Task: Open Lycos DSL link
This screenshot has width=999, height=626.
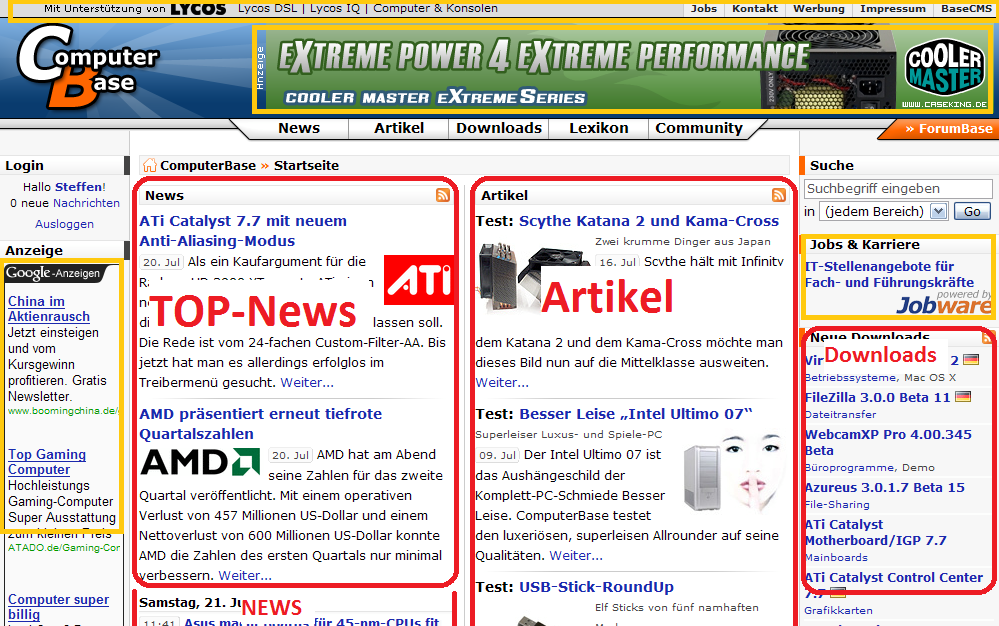Action: [x=268, y=8]
